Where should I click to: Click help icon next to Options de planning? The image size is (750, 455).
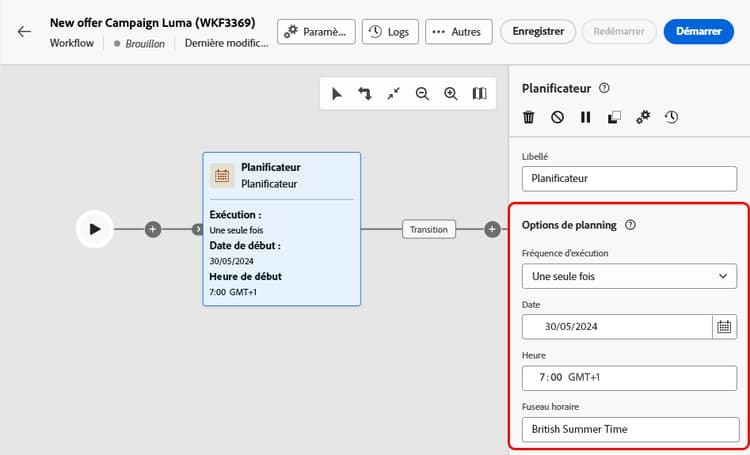(x=630, y=225)
